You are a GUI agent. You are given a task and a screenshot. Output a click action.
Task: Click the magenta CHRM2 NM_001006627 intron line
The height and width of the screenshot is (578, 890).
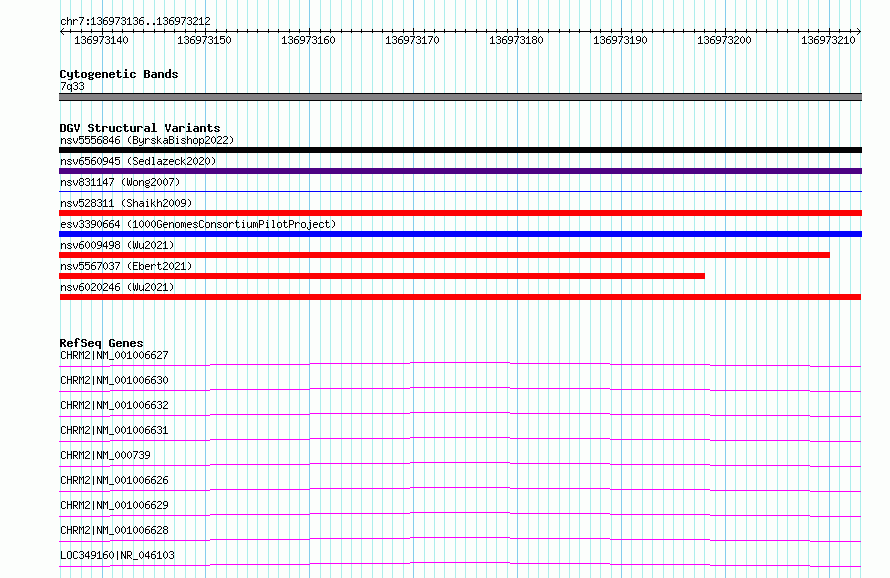click(460, 365)
